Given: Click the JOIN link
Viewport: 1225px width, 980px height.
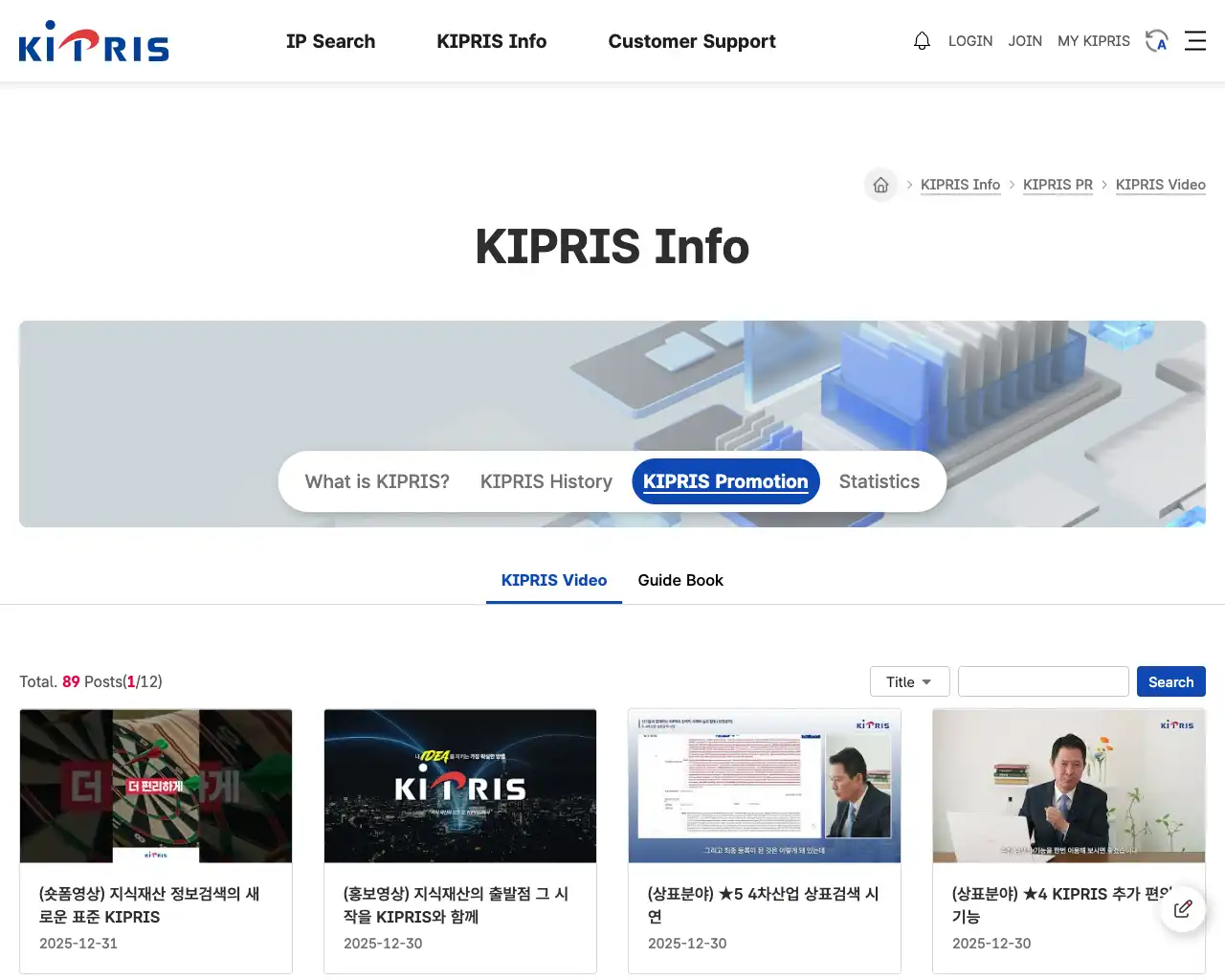Looking at the screenshot, I should [x=1025, y=41].
